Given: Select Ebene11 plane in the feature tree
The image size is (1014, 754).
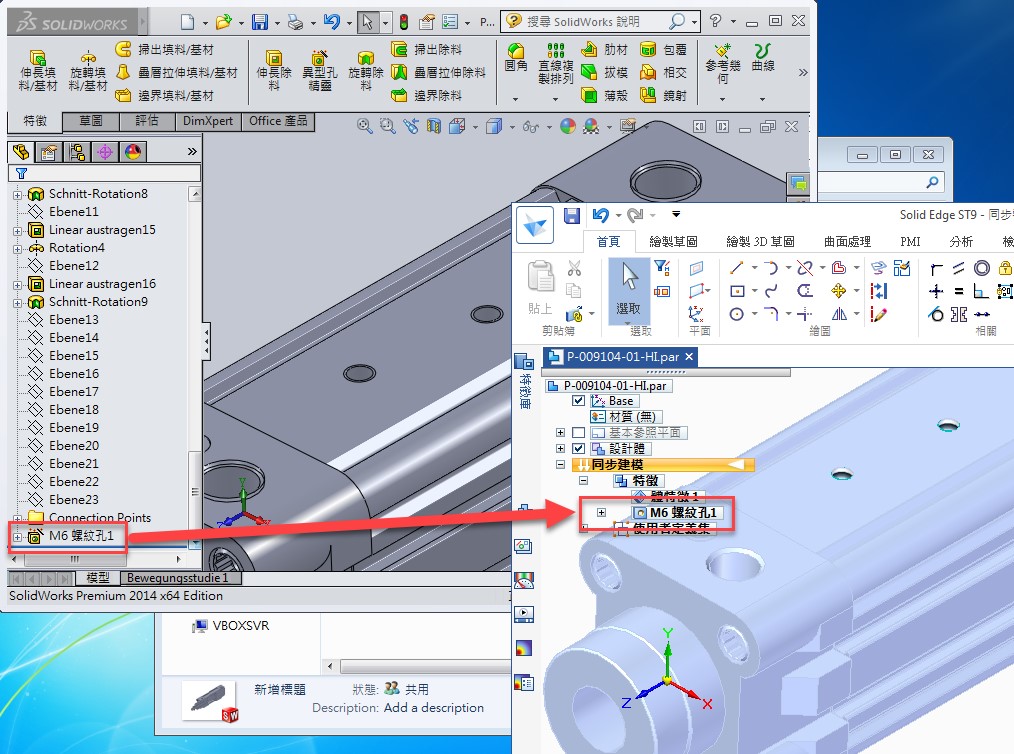Looking at the screenshot, I should coord(74,211).
